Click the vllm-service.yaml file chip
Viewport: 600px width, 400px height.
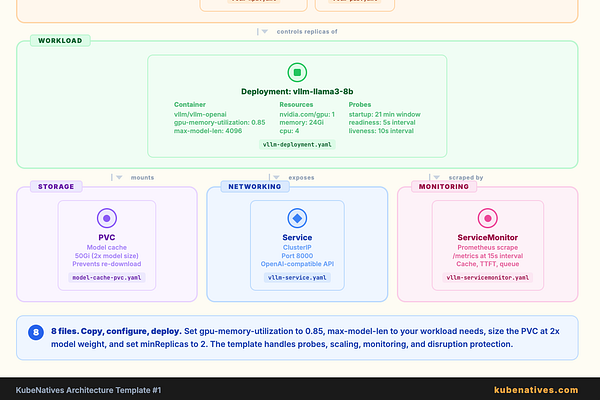297,278
